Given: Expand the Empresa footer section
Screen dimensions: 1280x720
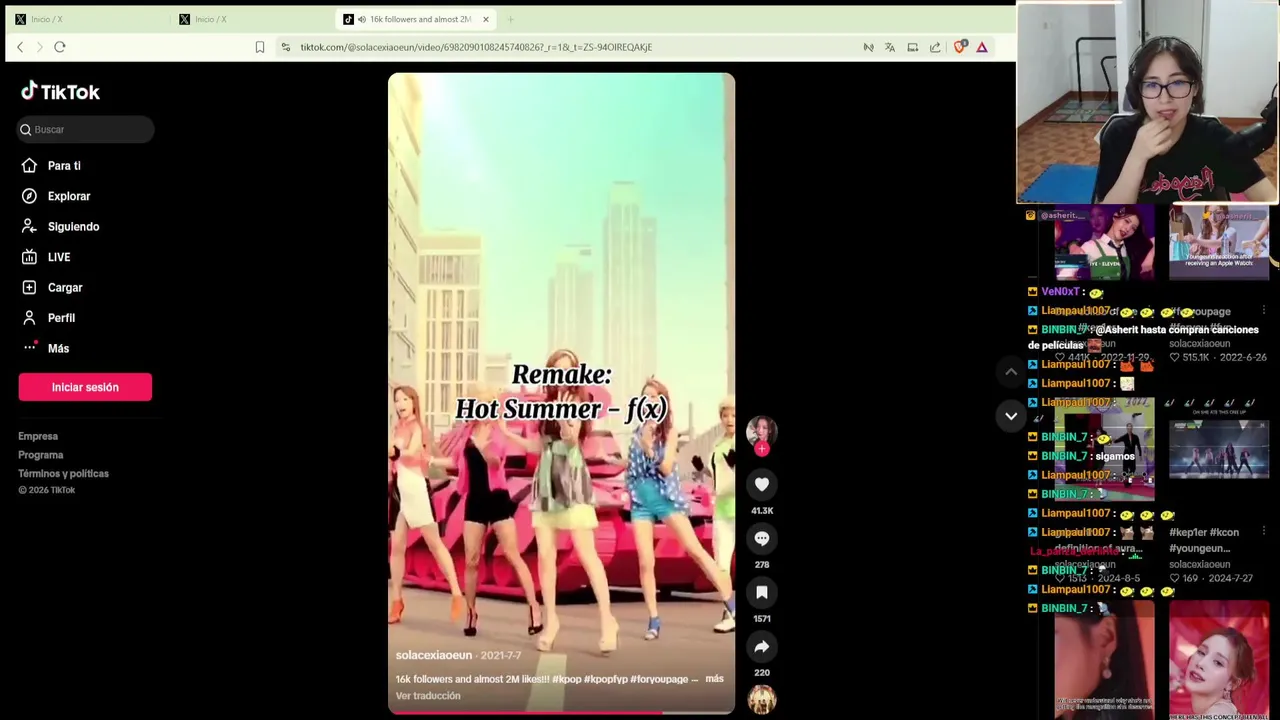Looking at the screenshot, I should click(x=38, y=436).
